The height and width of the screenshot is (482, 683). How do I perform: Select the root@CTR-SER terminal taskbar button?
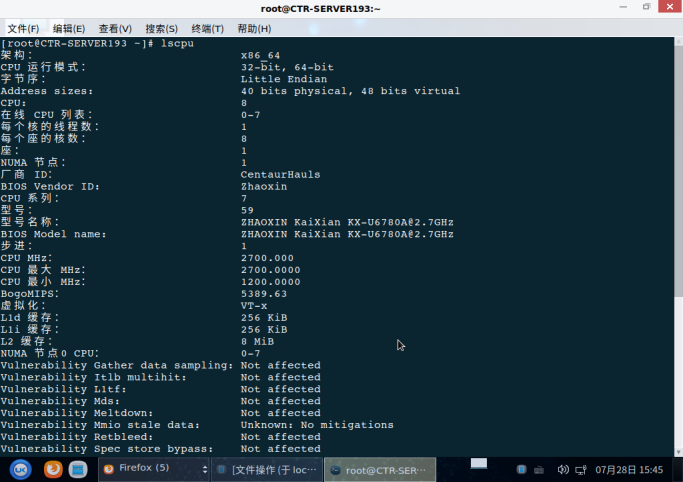(x=380, y=469)
